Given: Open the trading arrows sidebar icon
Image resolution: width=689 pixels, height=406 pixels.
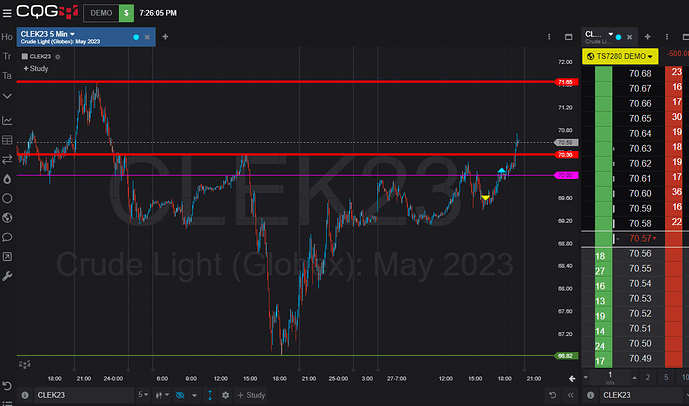Looking at the screenshot, I should pyautogui.click(x=7, y=159).
